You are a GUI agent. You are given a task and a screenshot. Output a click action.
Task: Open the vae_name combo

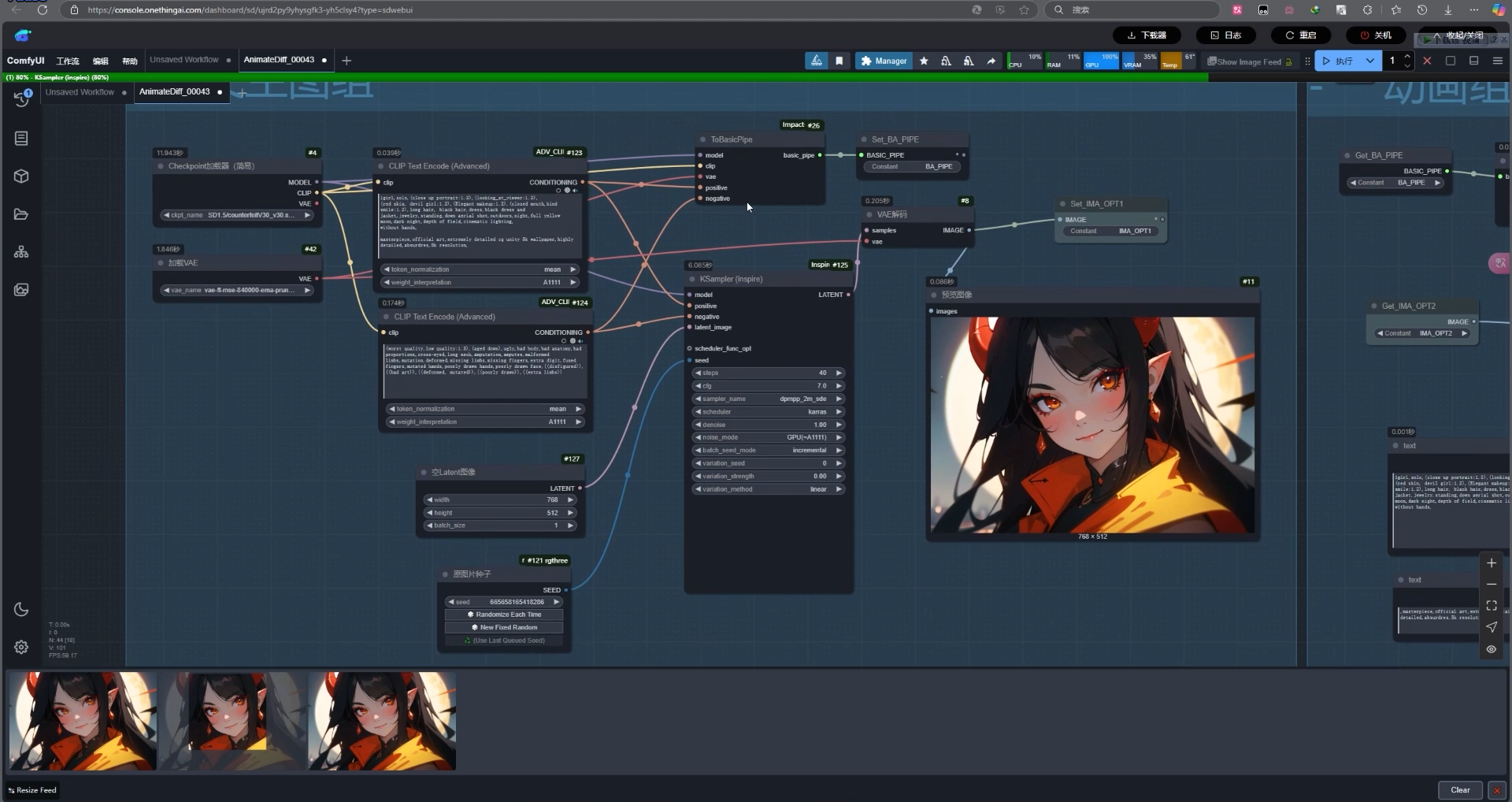[237, 290]
